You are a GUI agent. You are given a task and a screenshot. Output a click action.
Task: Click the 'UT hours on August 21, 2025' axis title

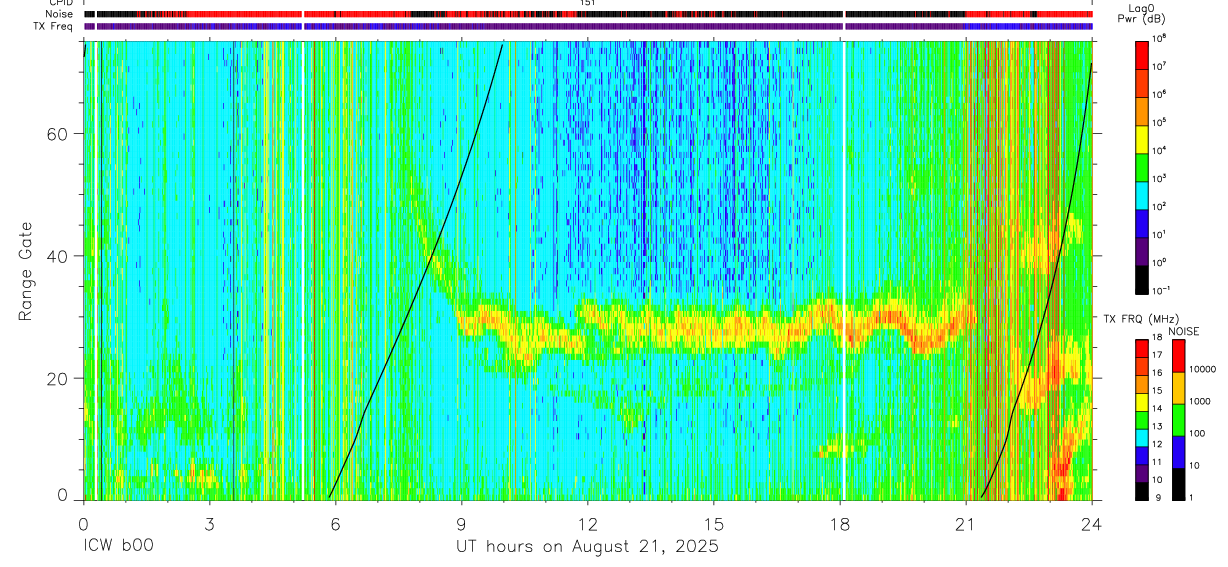click(588, 547)
